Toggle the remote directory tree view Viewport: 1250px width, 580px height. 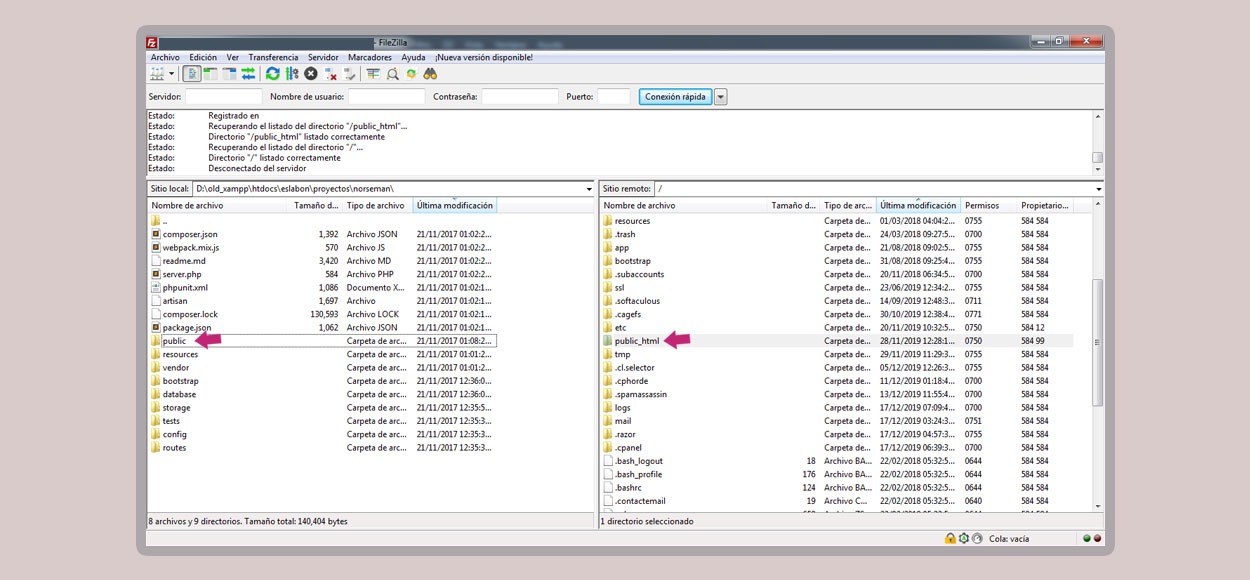230,74
